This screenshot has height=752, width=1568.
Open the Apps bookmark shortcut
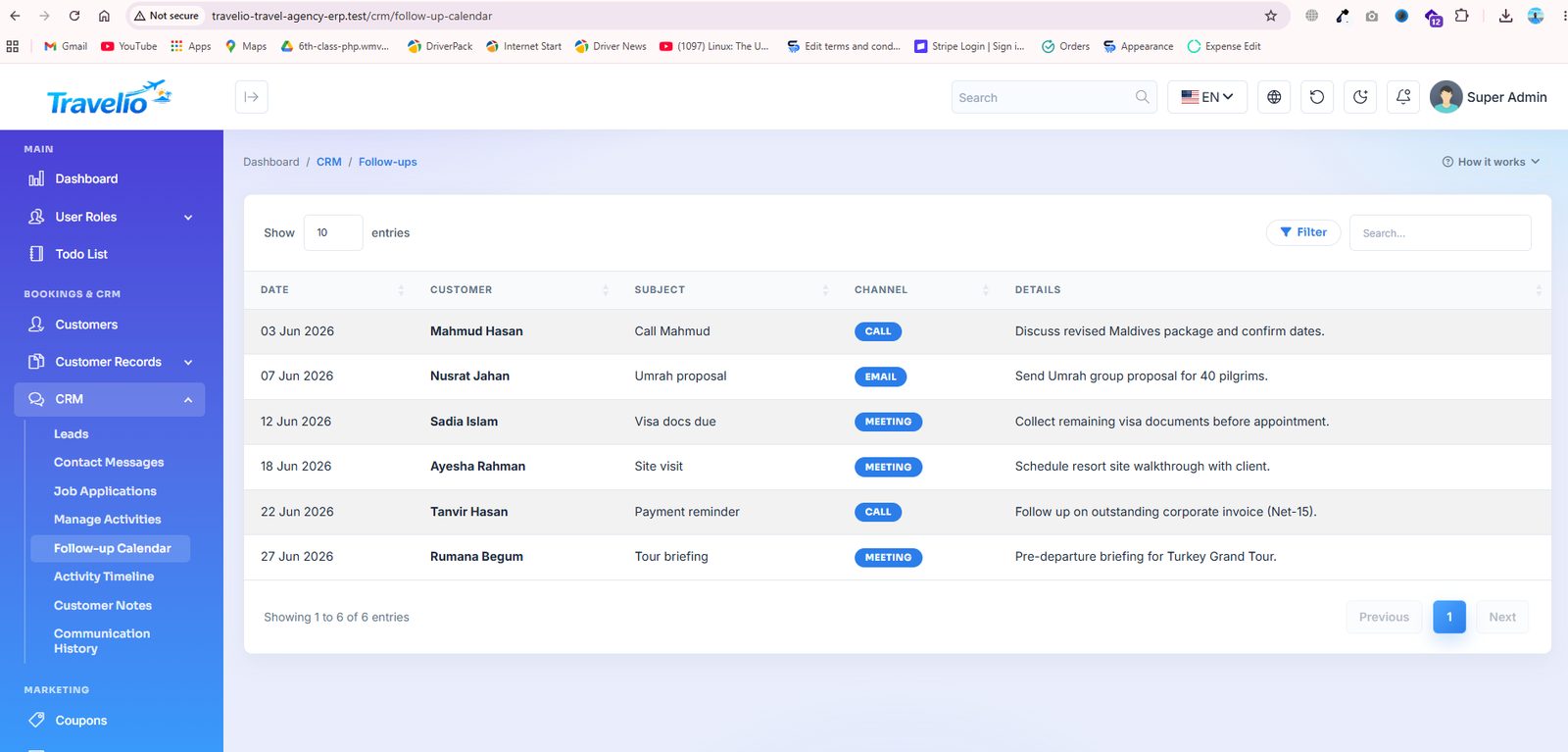191,46
